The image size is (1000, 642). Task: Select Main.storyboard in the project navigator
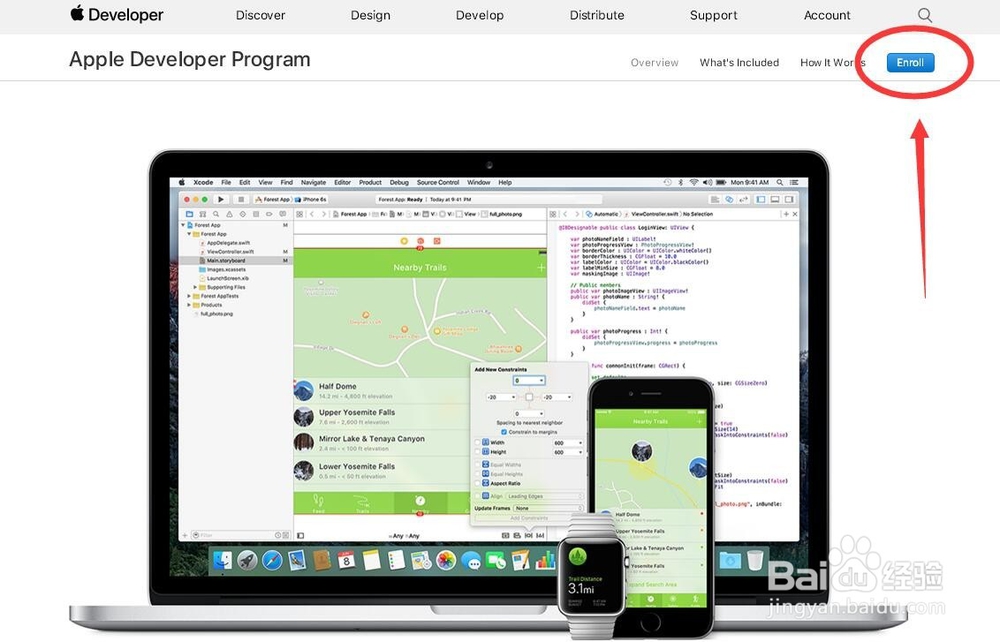235,260
